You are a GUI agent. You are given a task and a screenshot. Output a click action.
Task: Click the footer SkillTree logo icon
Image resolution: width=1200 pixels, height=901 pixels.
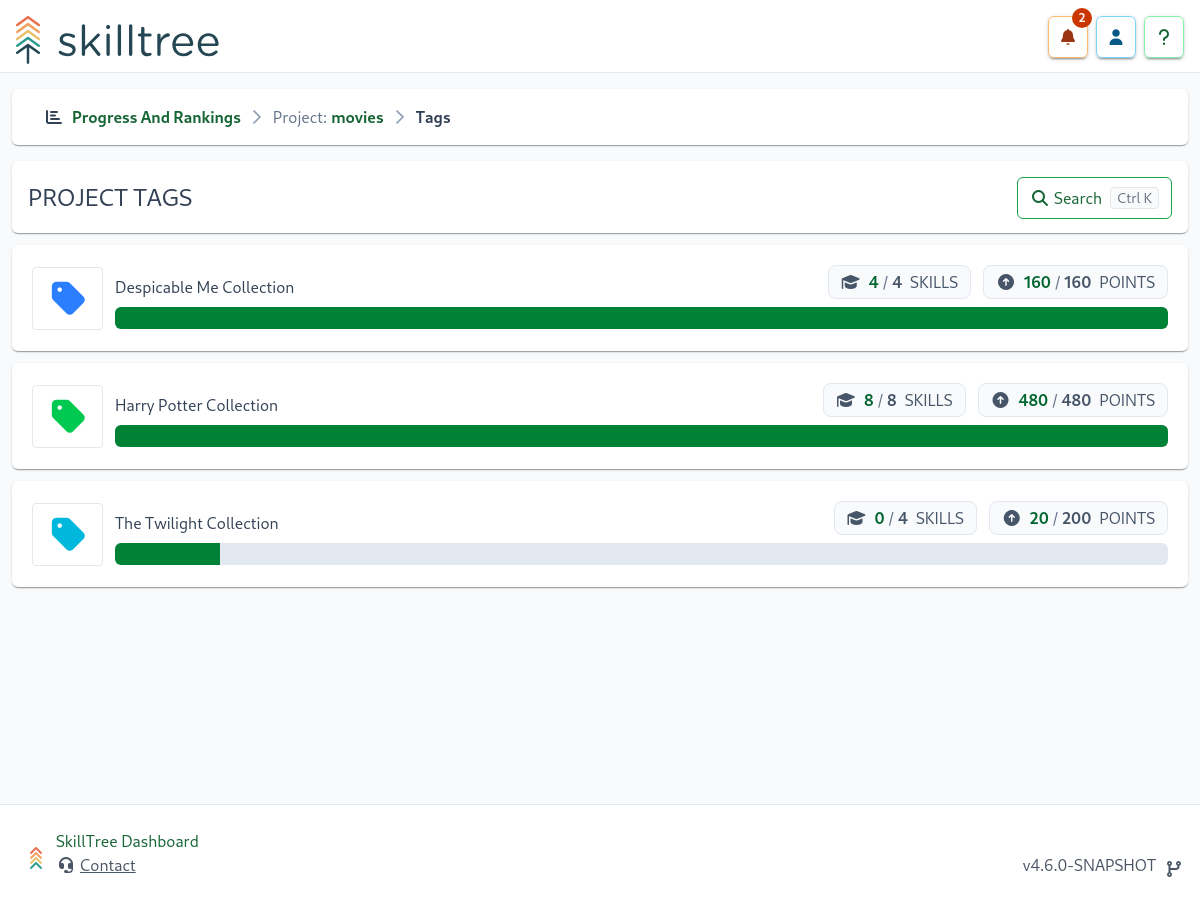(36, 858)
